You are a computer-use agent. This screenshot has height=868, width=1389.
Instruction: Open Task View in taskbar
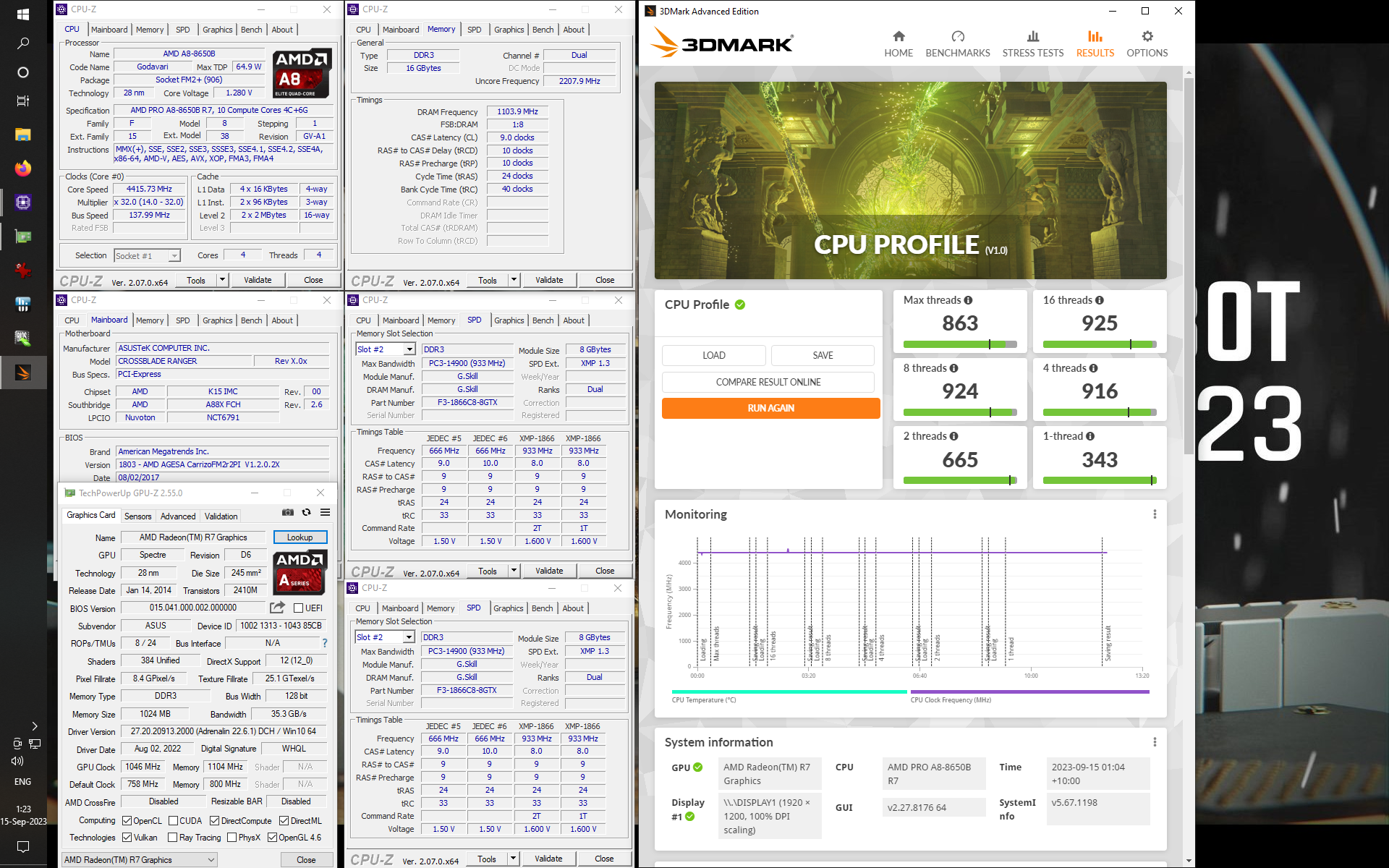tap(23, 101)
